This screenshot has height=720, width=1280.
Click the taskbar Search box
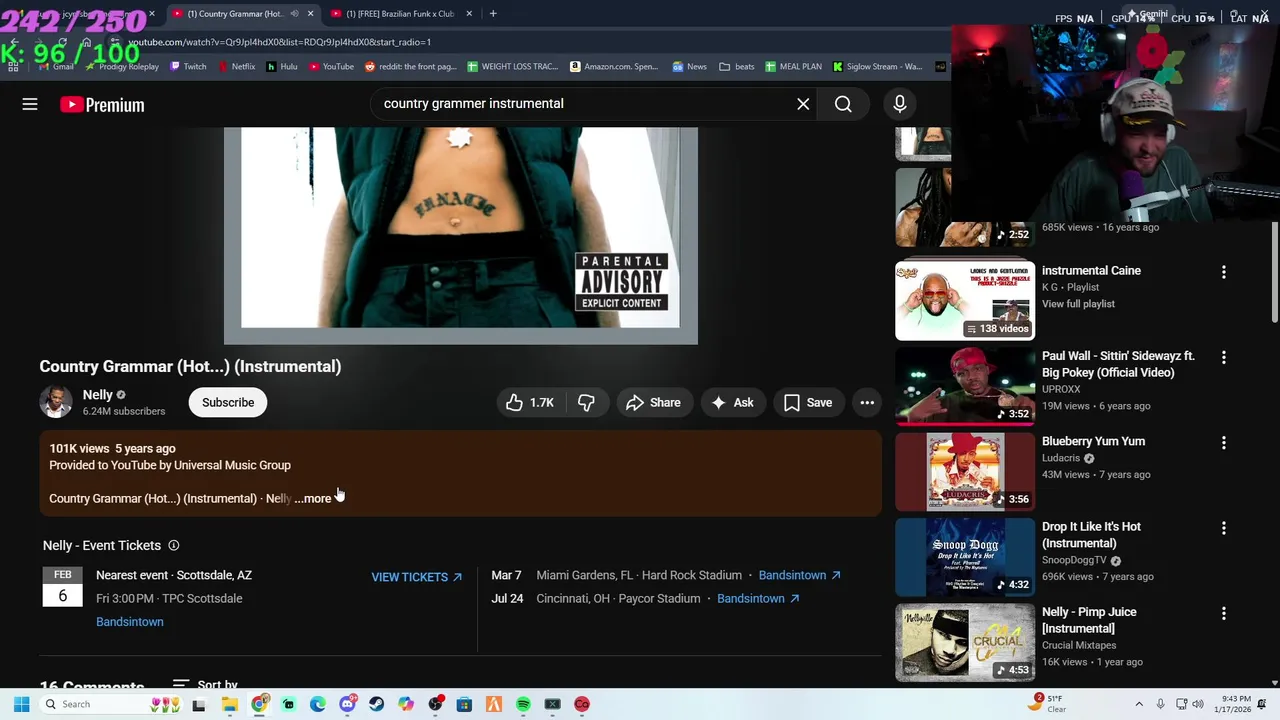coord(112,704)
